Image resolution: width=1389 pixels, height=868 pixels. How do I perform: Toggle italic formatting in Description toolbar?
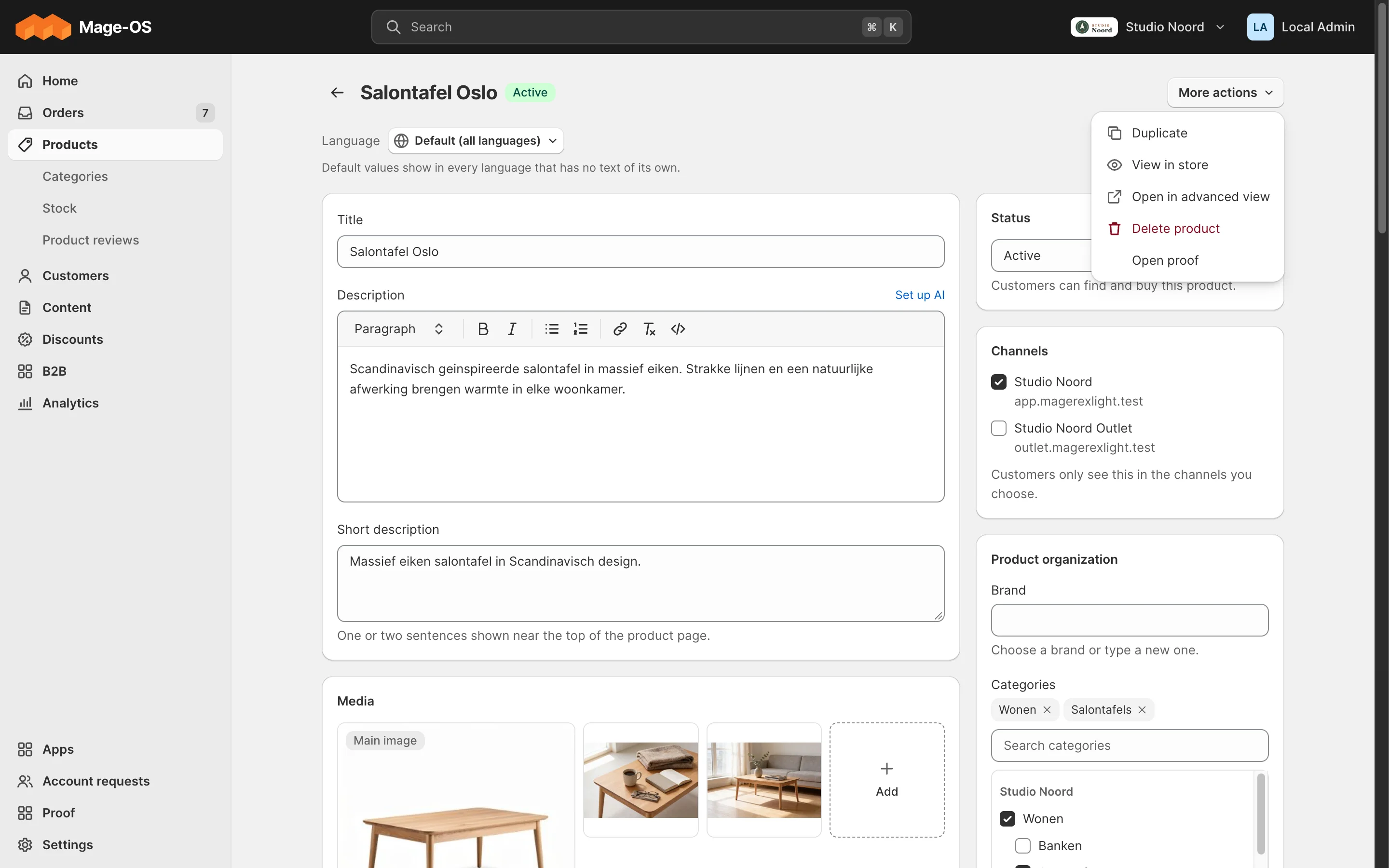point(511,329)
